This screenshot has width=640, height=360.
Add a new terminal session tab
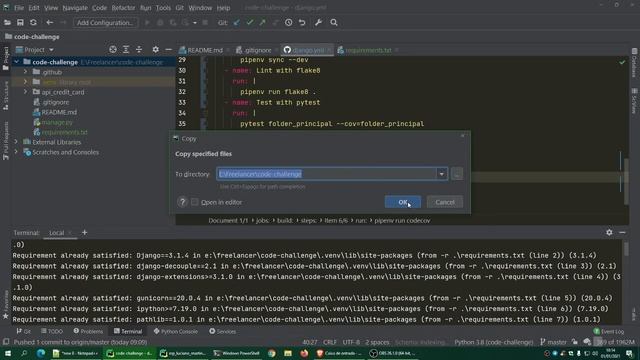point(84,232)
